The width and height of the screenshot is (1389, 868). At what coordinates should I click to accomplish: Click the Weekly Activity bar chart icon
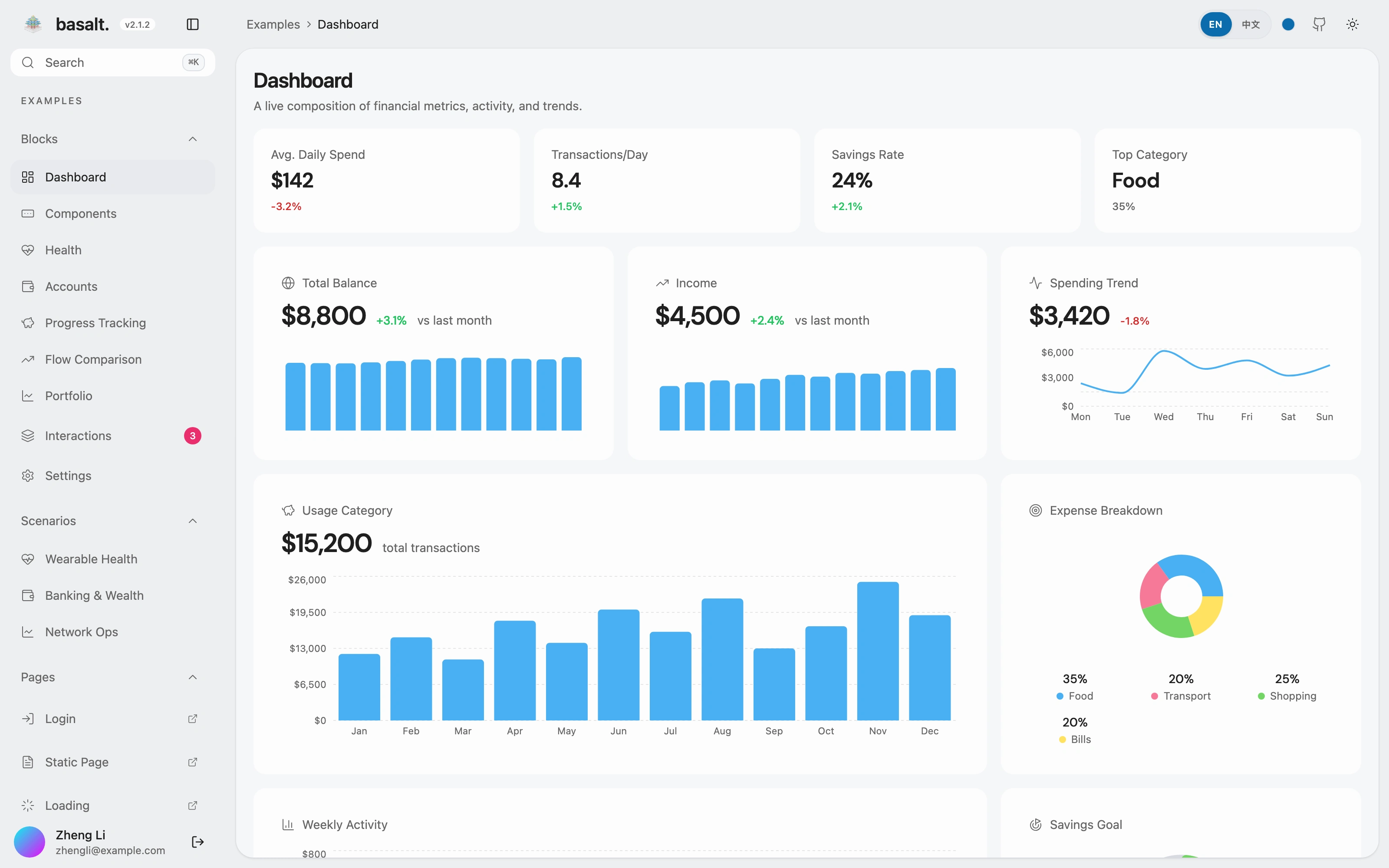point(288,824)
